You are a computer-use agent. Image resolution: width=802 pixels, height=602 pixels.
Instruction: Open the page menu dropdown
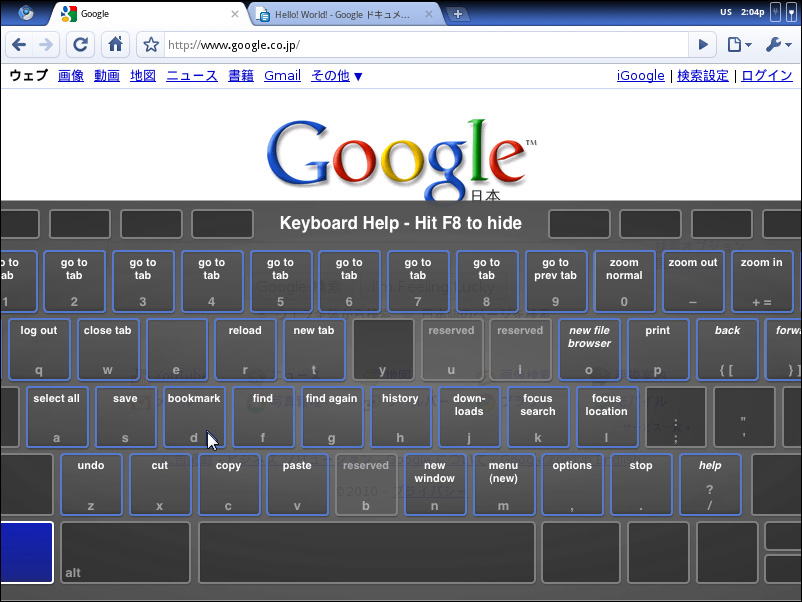click(x=740, y=45)
